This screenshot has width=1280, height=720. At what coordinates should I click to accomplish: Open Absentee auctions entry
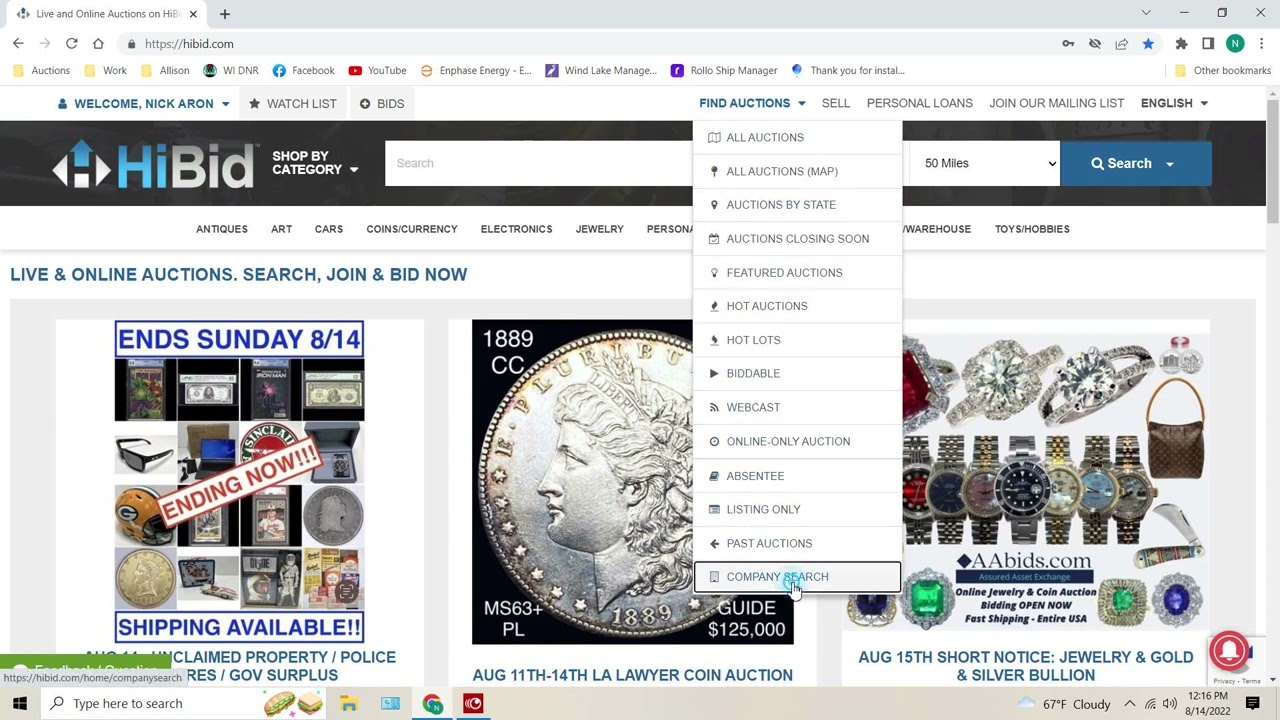coord(797,476)
